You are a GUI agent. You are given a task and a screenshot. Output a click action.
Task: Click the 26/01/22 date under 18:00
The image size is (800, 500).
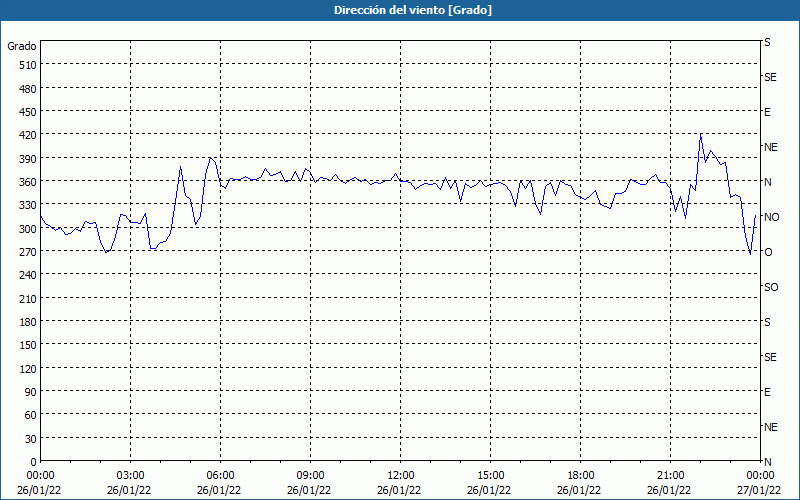(x=579, y=490)
